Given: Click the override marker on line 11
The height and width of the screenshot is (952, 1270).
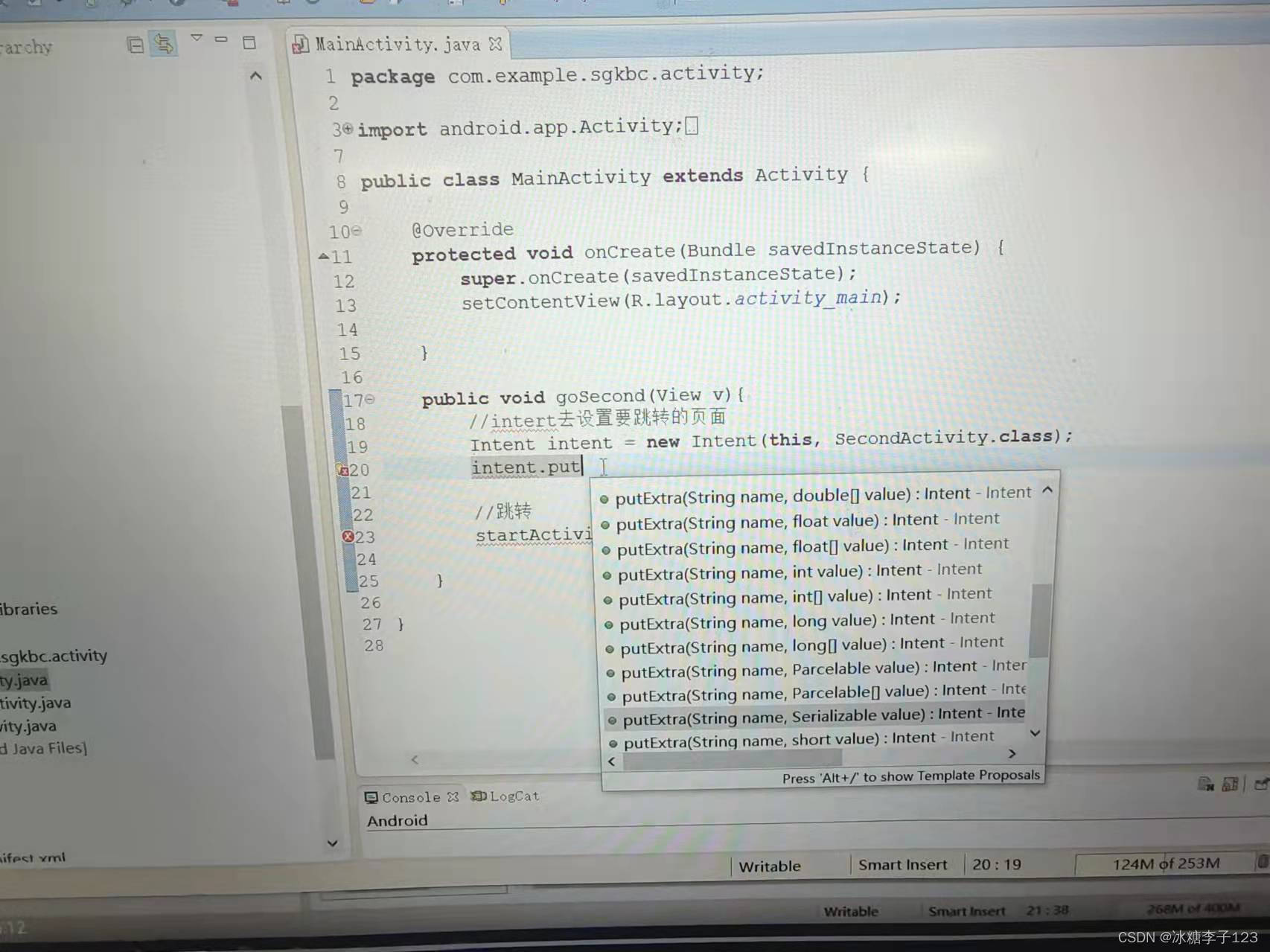Looking at the screenshot, I should point(324,257).
